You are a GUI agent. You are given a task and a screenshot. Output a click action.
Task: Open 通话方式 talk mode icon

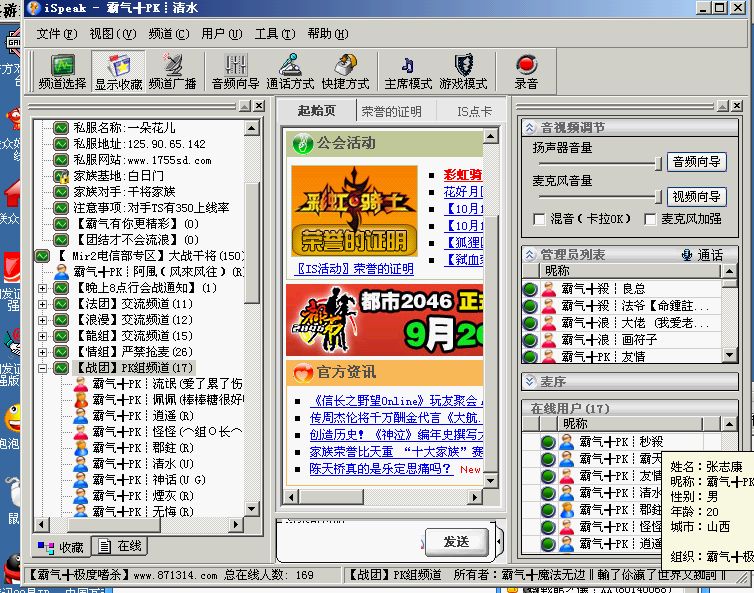click(x=290, y=73)
